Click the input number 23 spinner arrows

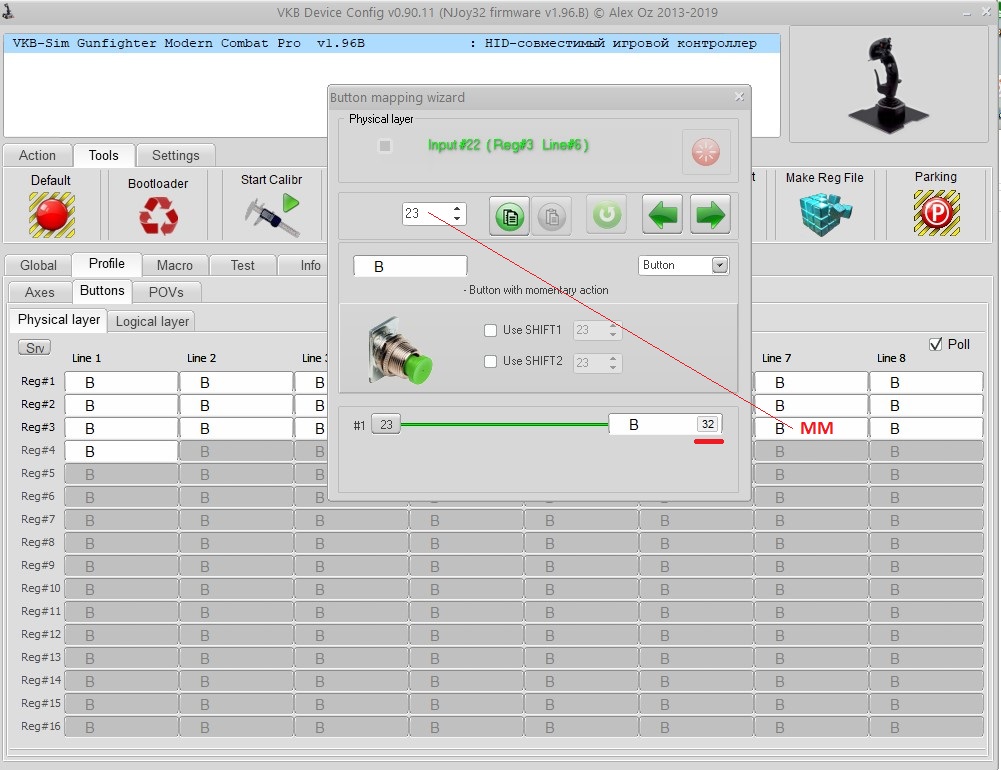pos(458,213)
